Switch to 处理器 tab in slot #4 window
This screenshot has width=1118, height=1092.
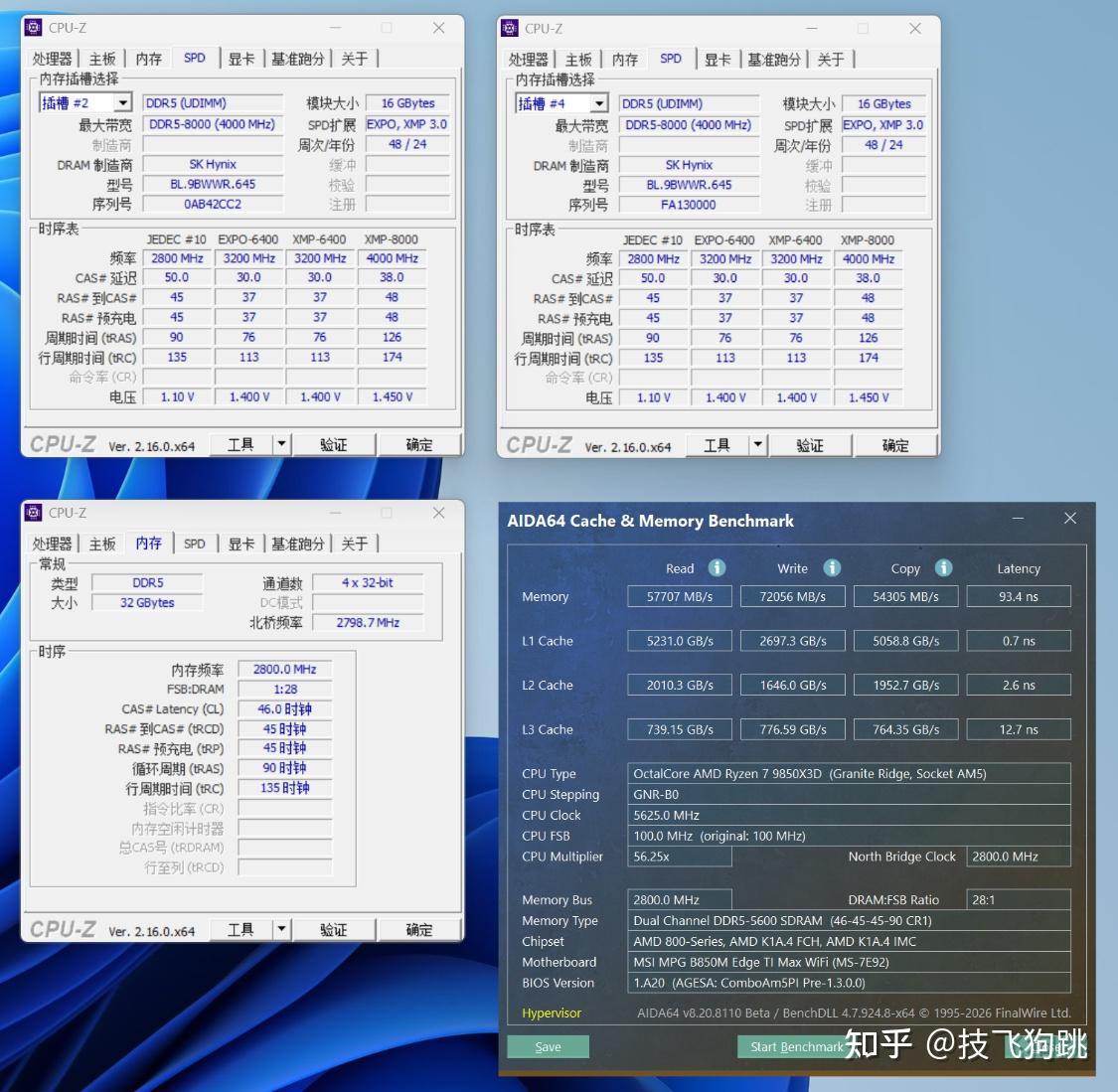coord(528,60)
